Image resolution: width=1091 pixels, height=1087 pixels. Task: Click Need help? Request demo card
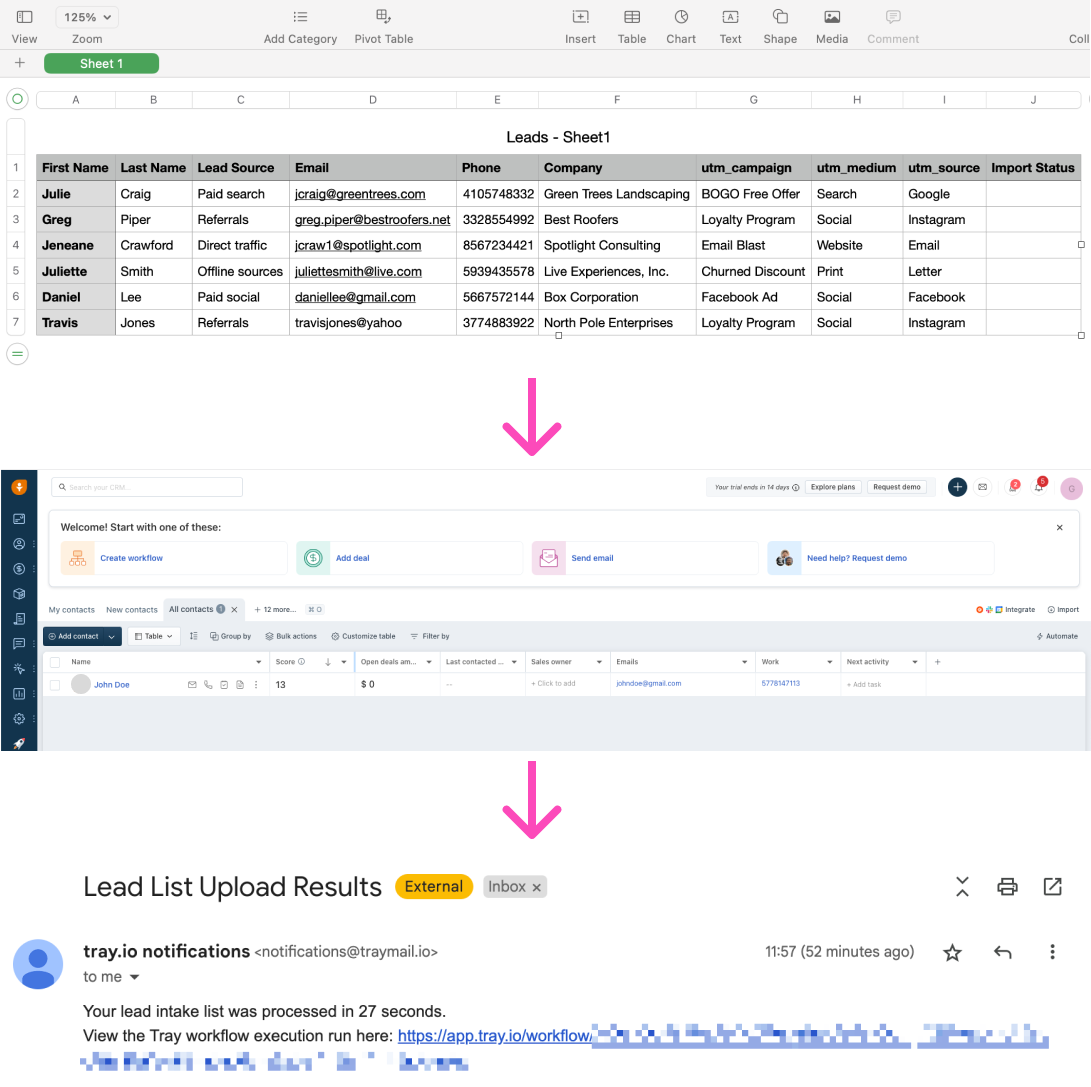[881, 558]
